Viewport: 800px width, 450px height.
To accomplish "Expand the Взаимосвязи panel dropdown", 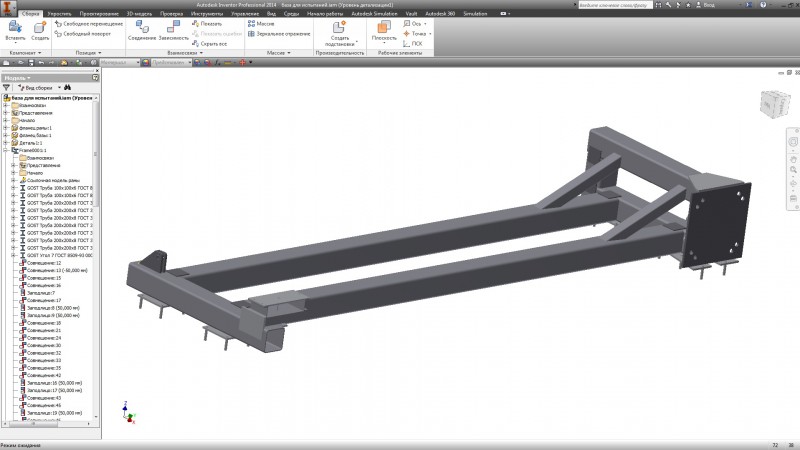I will pos(185,53).
